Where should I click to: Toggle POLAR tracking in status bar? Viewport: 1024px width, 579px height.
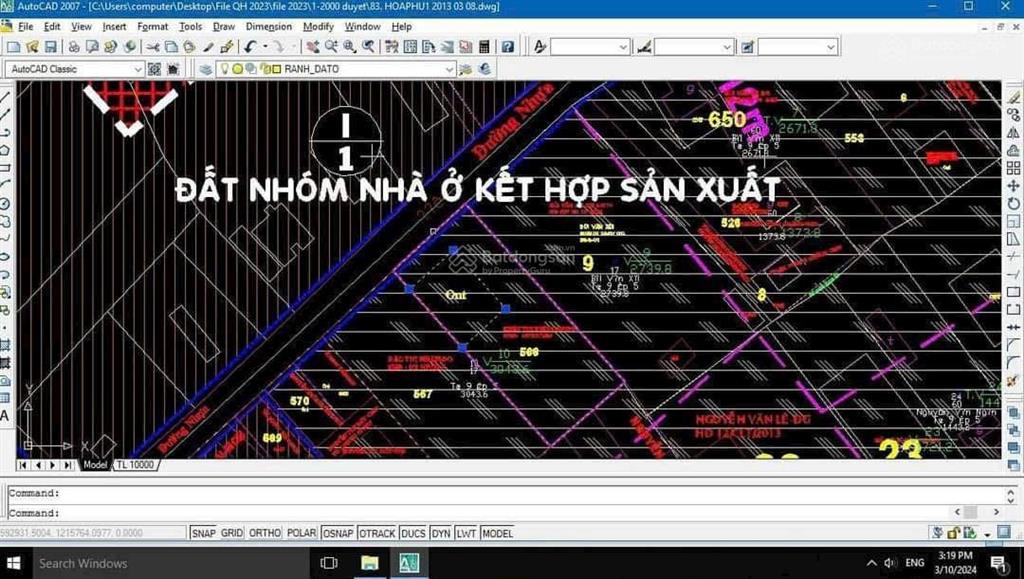pyautogui.click(x=301, y=533)
